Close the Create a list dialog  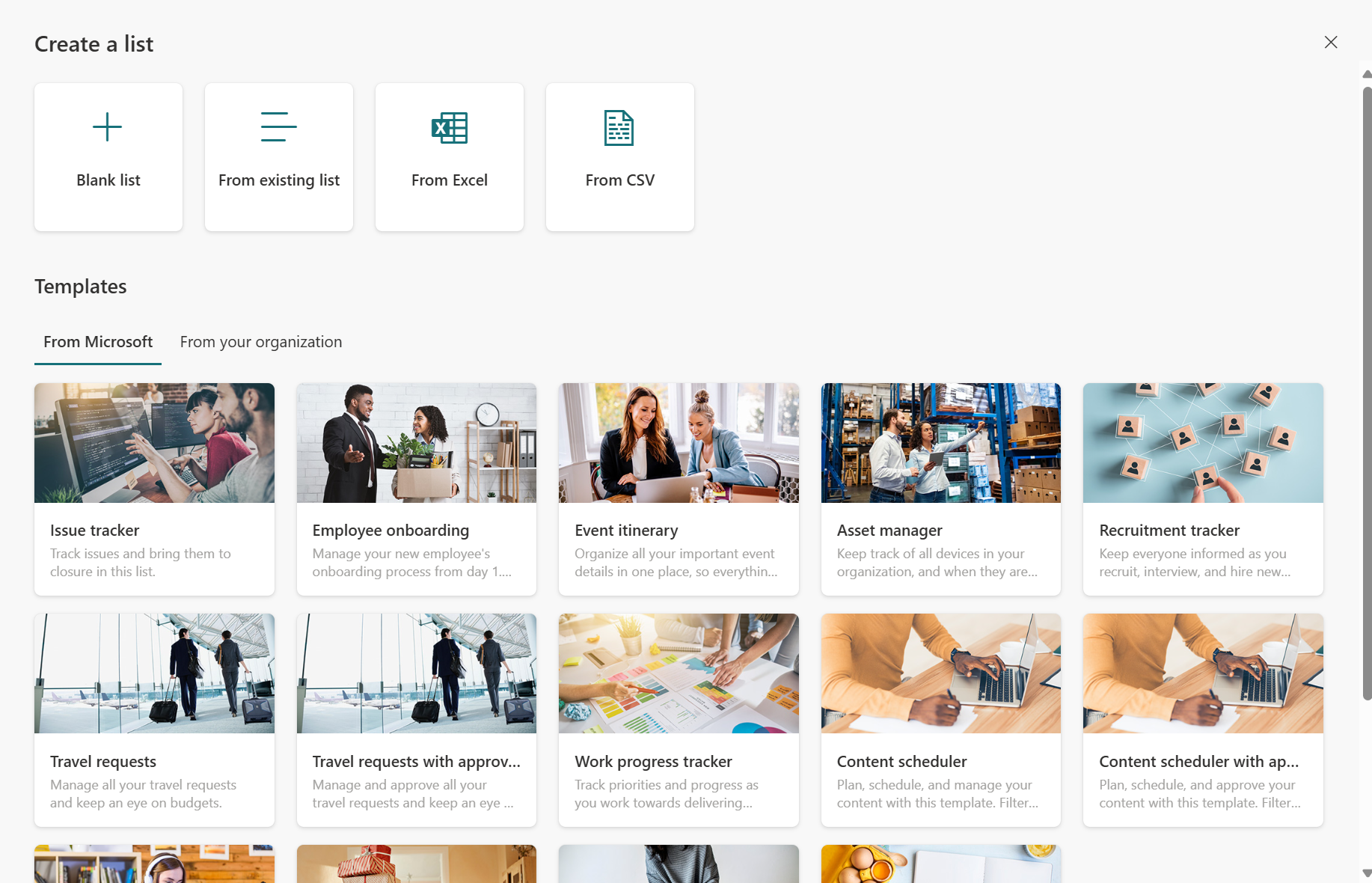pos(1331,42)
